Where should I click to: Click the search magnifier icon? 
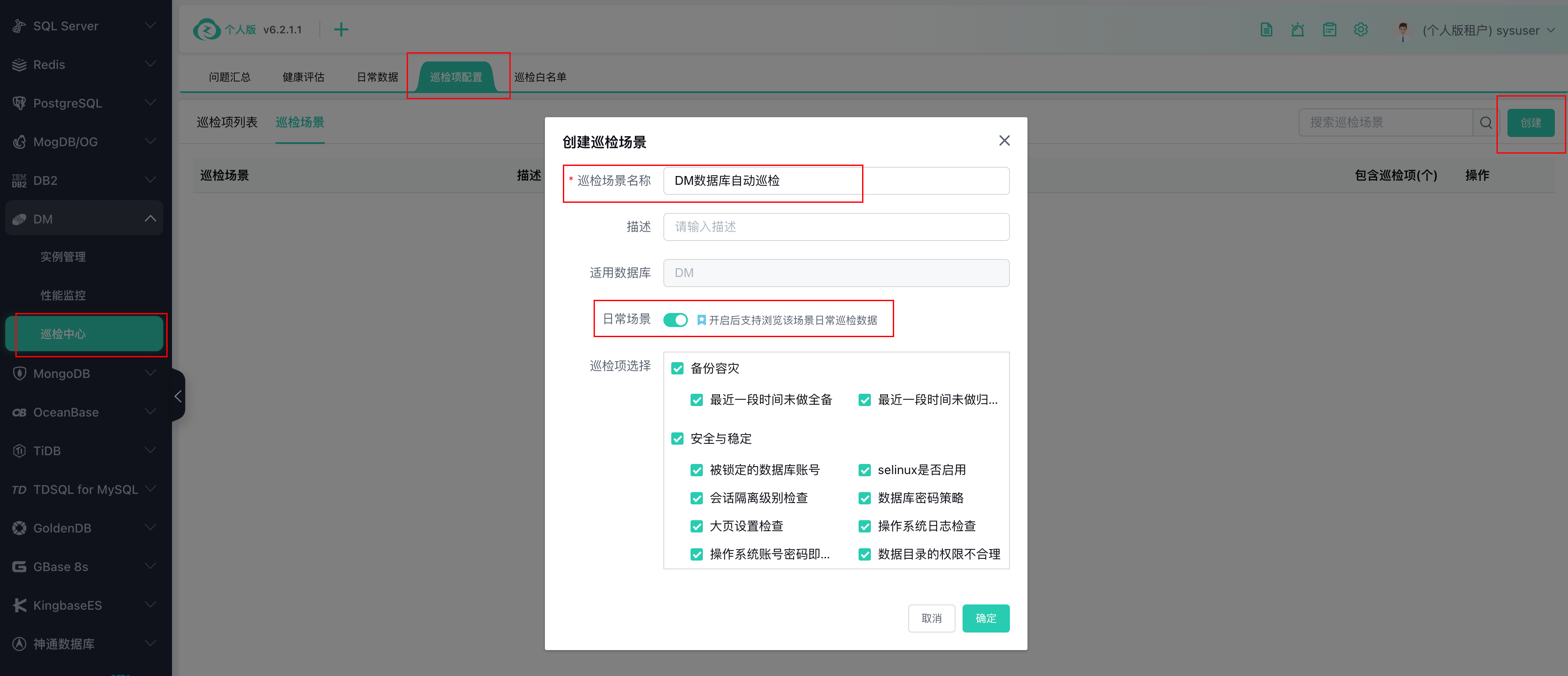click(1486, 123)
